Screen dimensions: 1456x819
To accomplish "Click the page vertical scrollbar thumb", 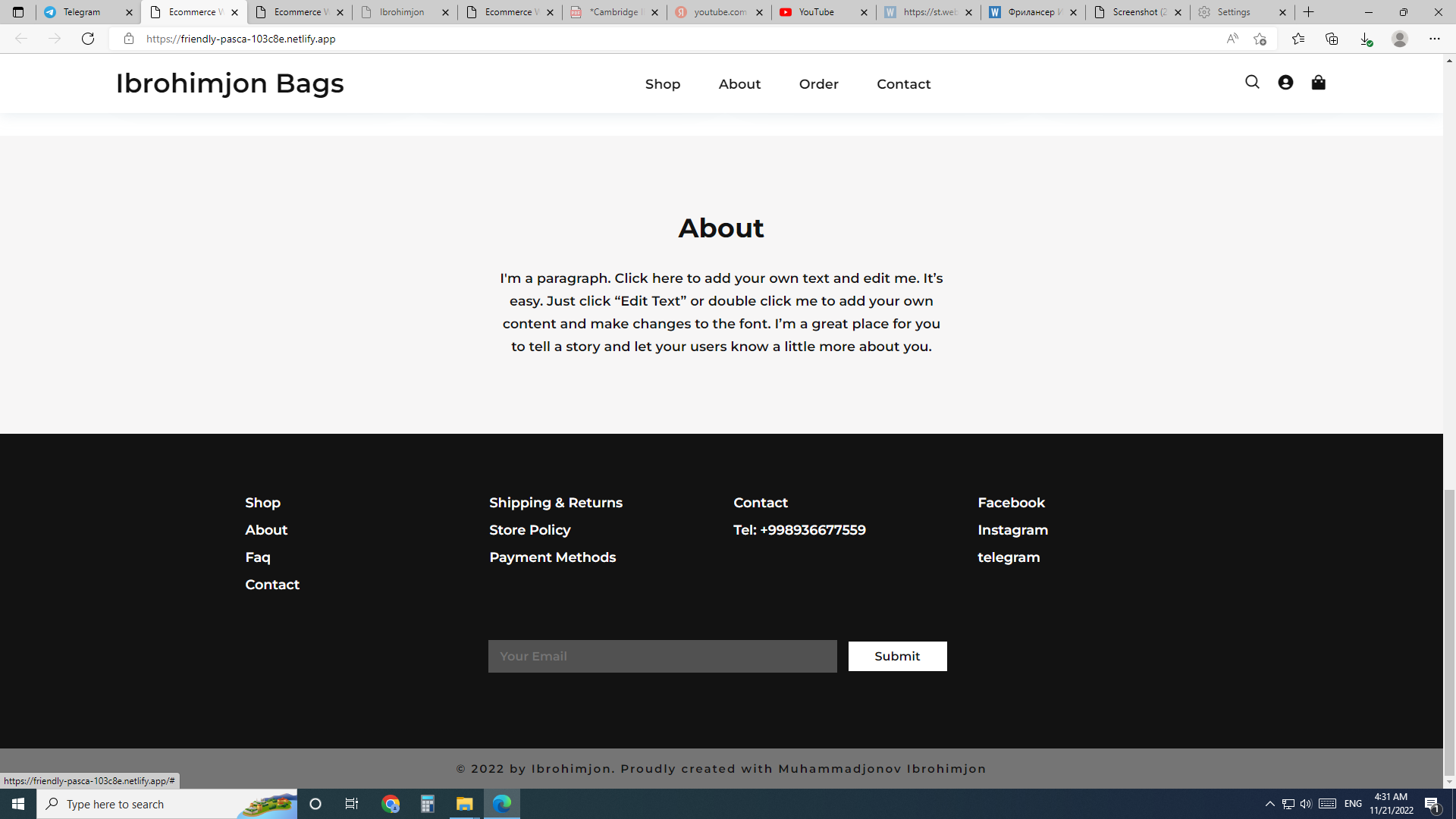I will [x=1449, y=632].
